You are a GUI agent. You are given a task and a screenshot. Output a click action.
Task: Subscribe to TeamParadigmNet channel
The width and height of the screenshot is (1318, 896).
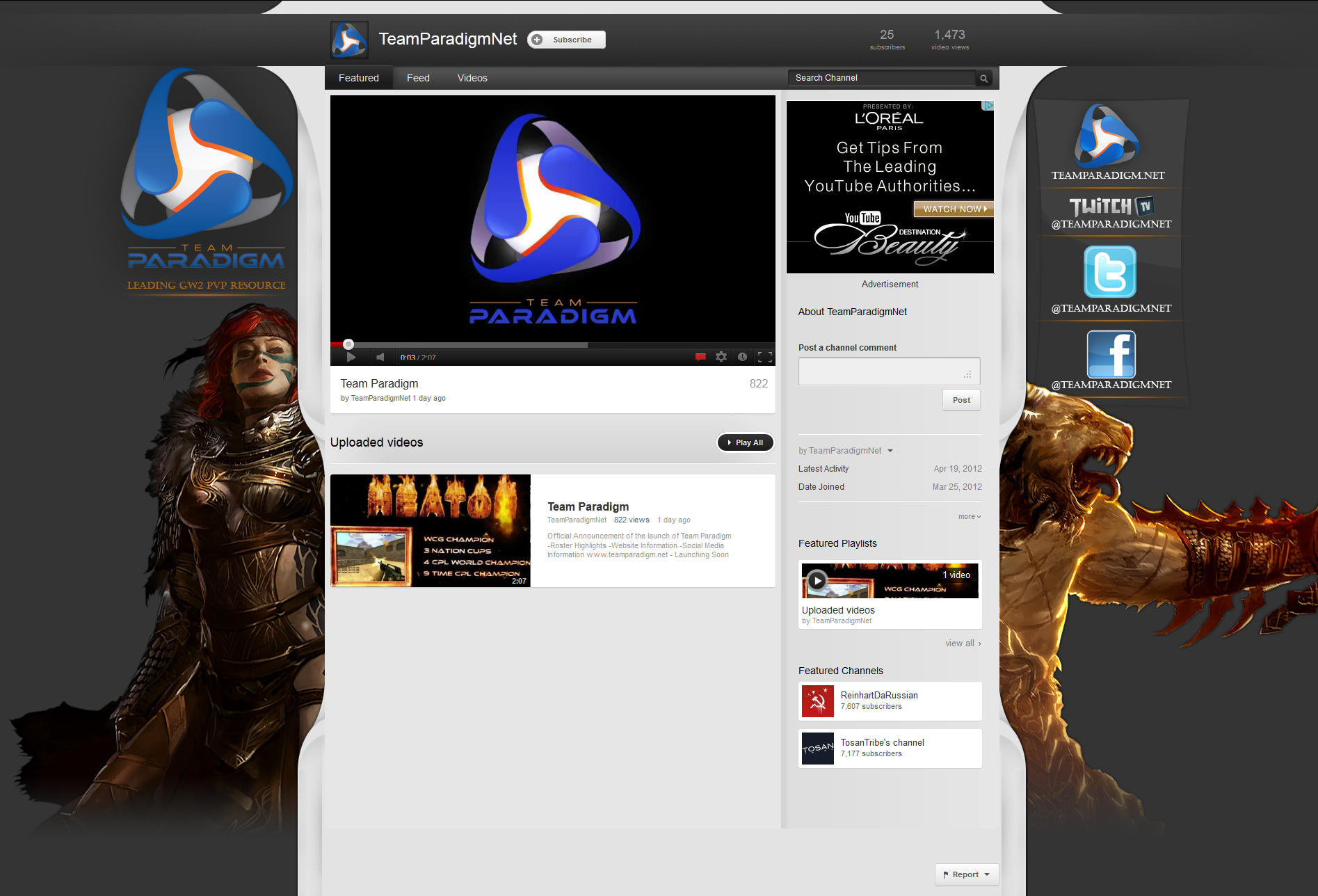click(x=566, y=40)
